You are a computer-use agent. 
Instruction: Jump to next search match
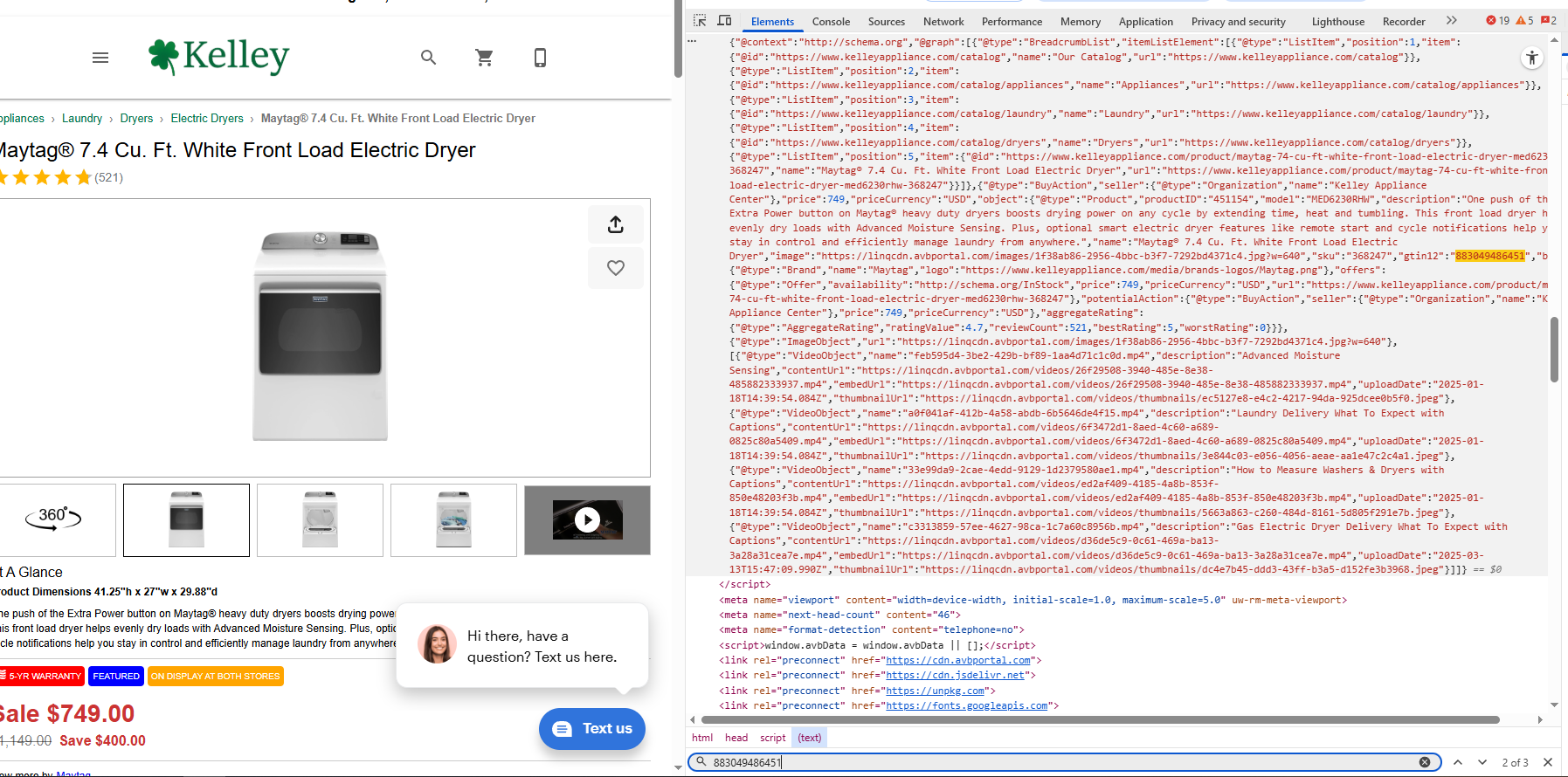(x=1482, y=763)
